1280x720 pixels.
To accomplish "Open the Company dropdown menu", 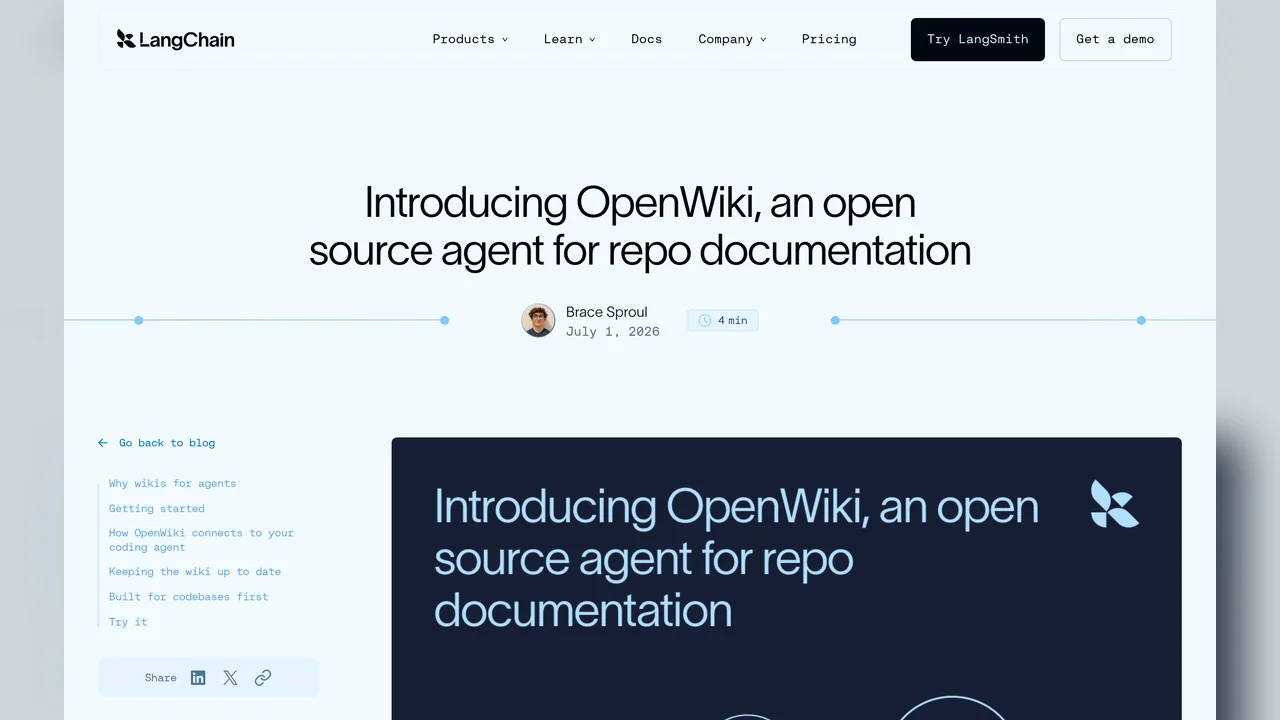I will [x=732, y=39].
